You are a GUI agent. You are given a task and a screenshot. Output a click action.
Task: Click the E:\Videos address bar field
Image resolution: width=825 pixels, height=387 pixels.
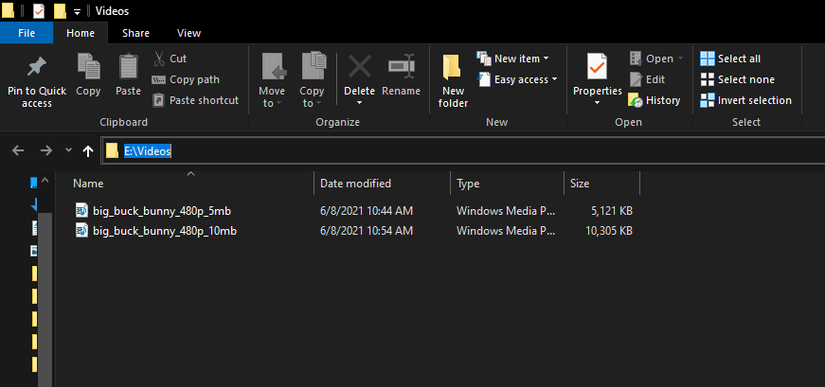click(463, 151)
